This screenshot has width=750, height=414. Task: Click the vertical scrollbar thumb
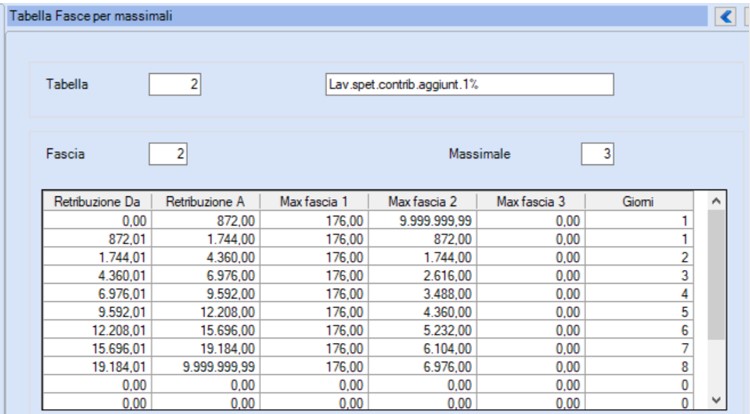(x=716, y=275)
